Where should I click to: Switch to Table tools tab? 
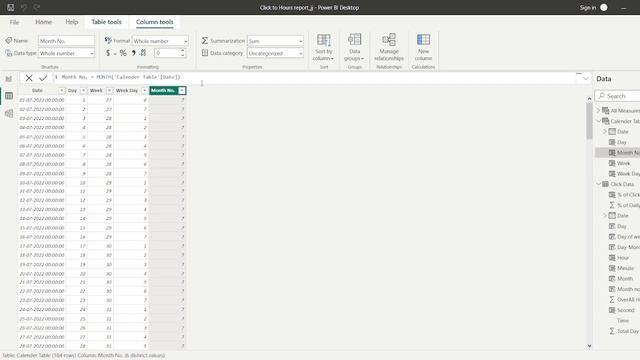point(106,22)
